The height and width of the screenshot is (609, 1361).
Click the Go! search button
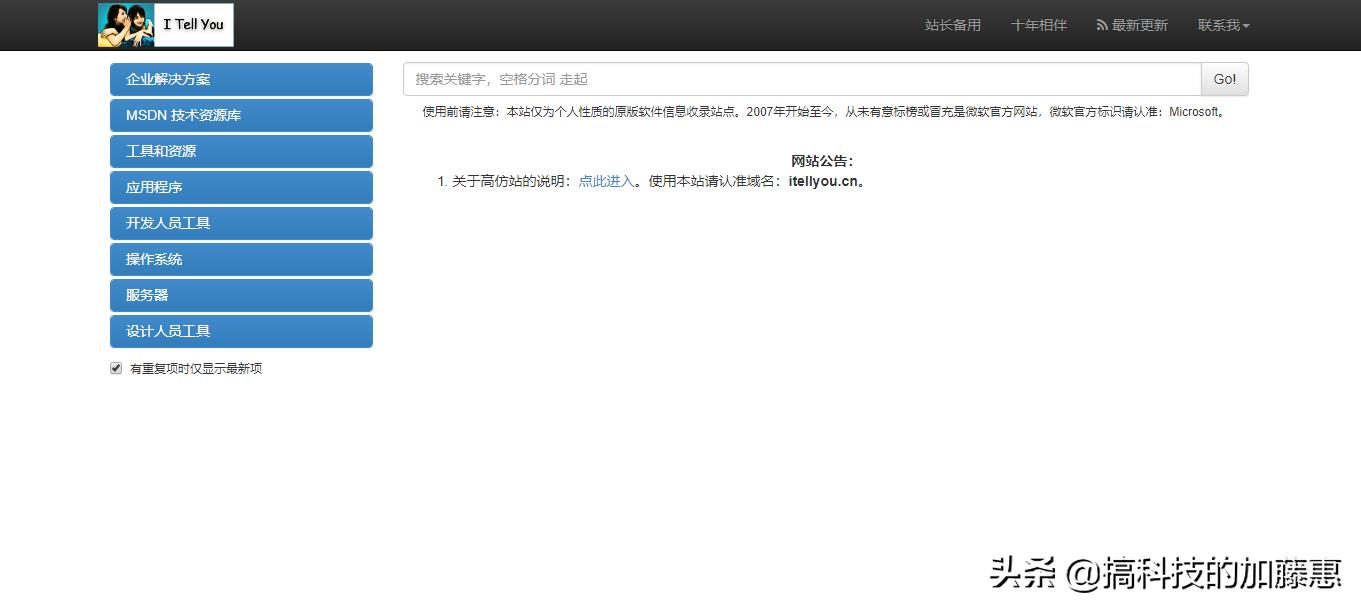coord(1224,78)
